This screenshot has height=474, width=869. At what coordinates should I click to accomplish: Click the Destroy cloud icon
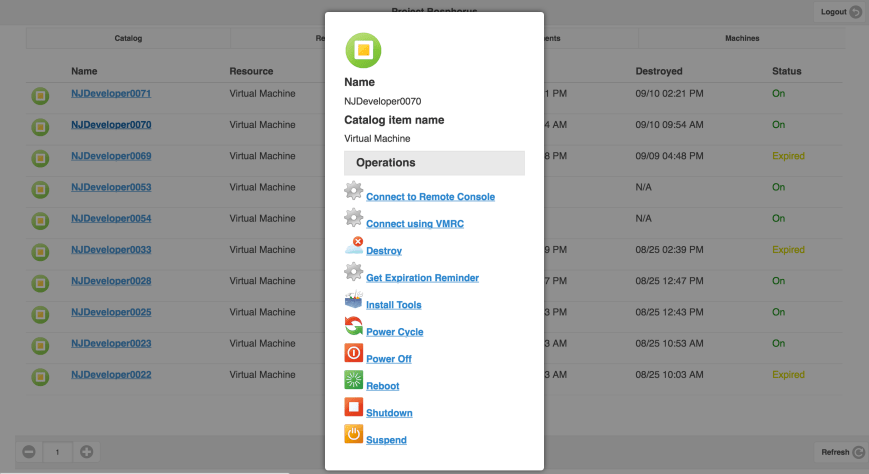click(x=353, y=245)
